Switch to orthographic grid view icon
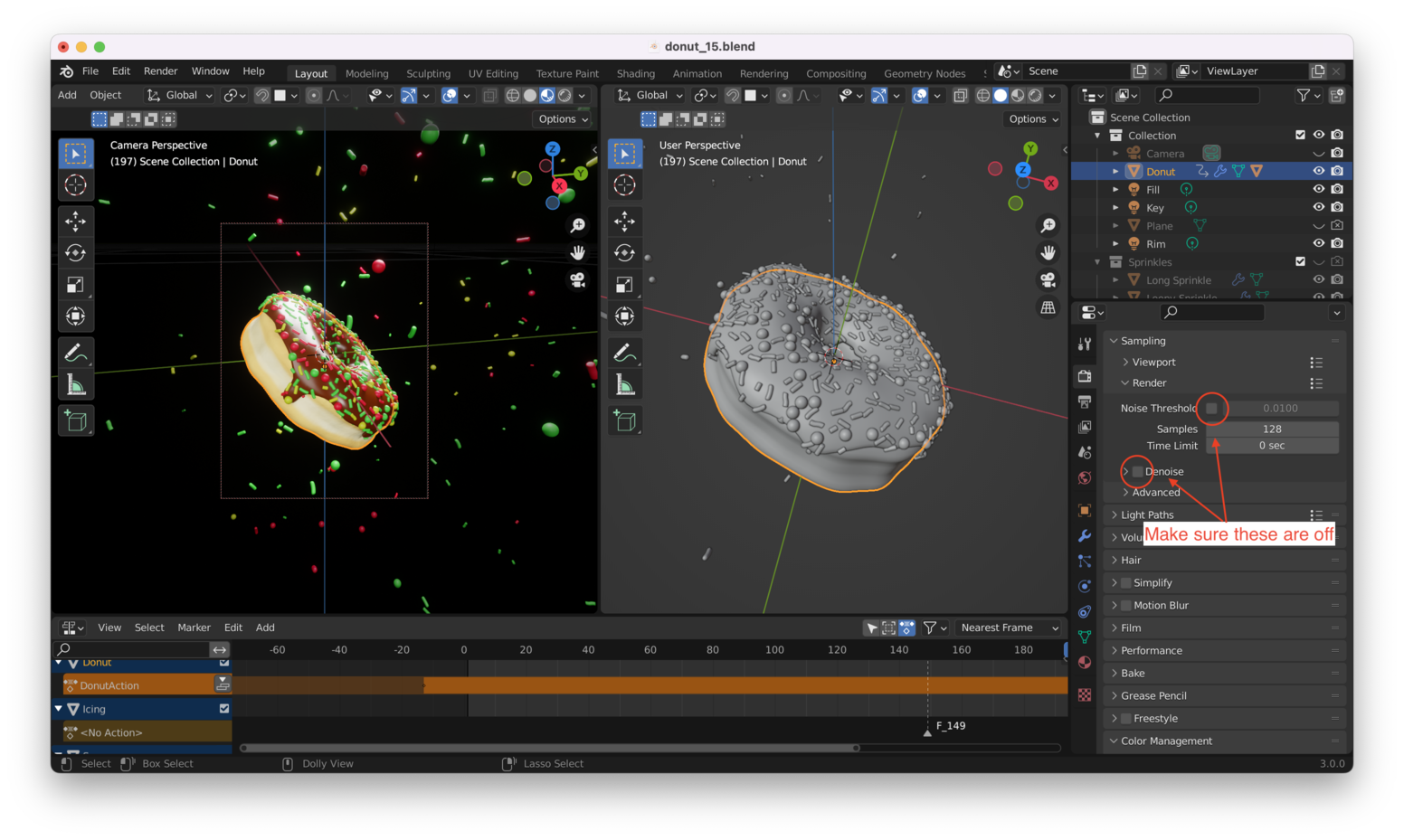The image size is (1404, 840). click(1048, 307)
